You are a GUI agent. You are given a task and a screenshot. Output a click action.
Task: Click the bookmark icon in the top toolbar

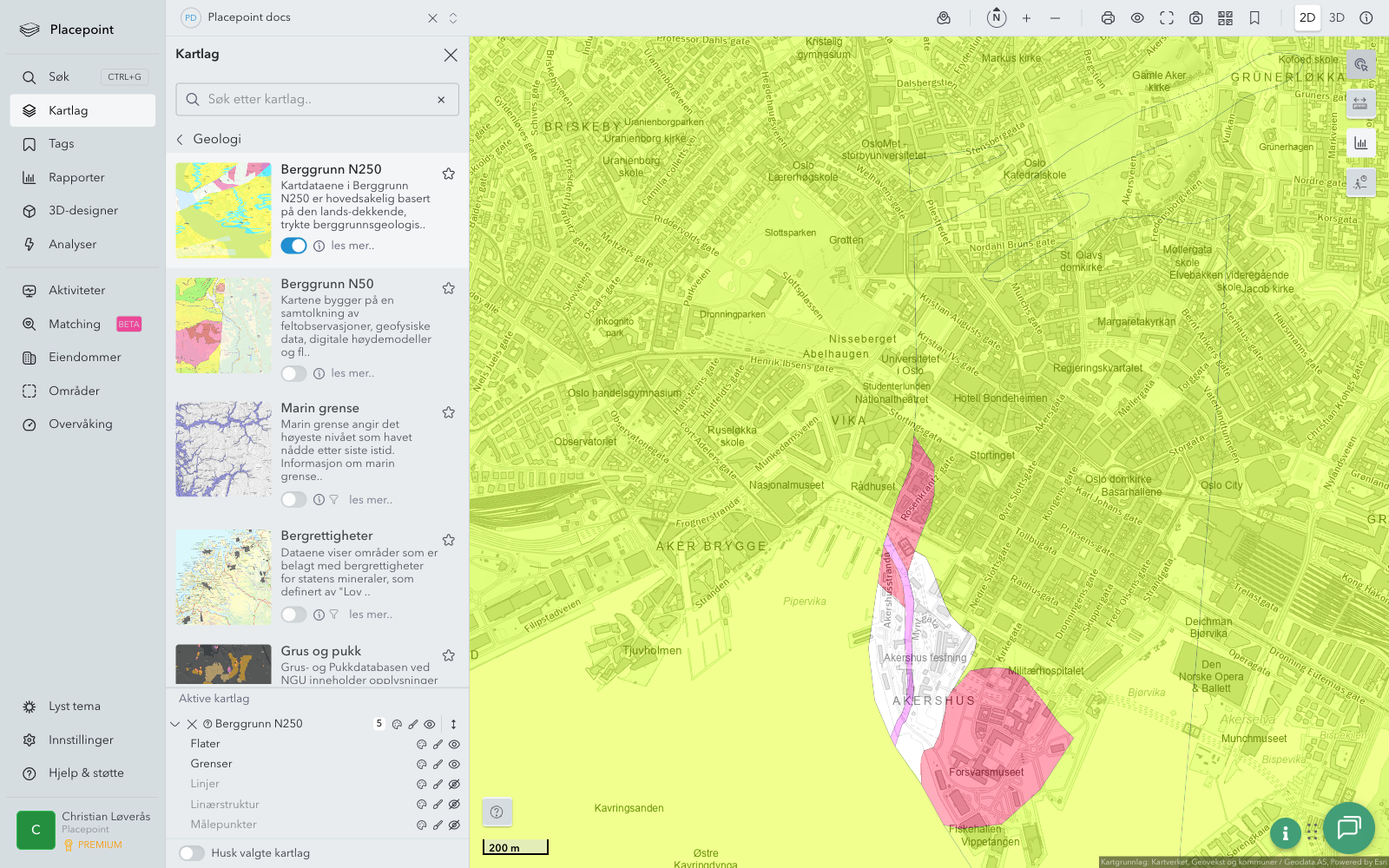pos(1254,18)
